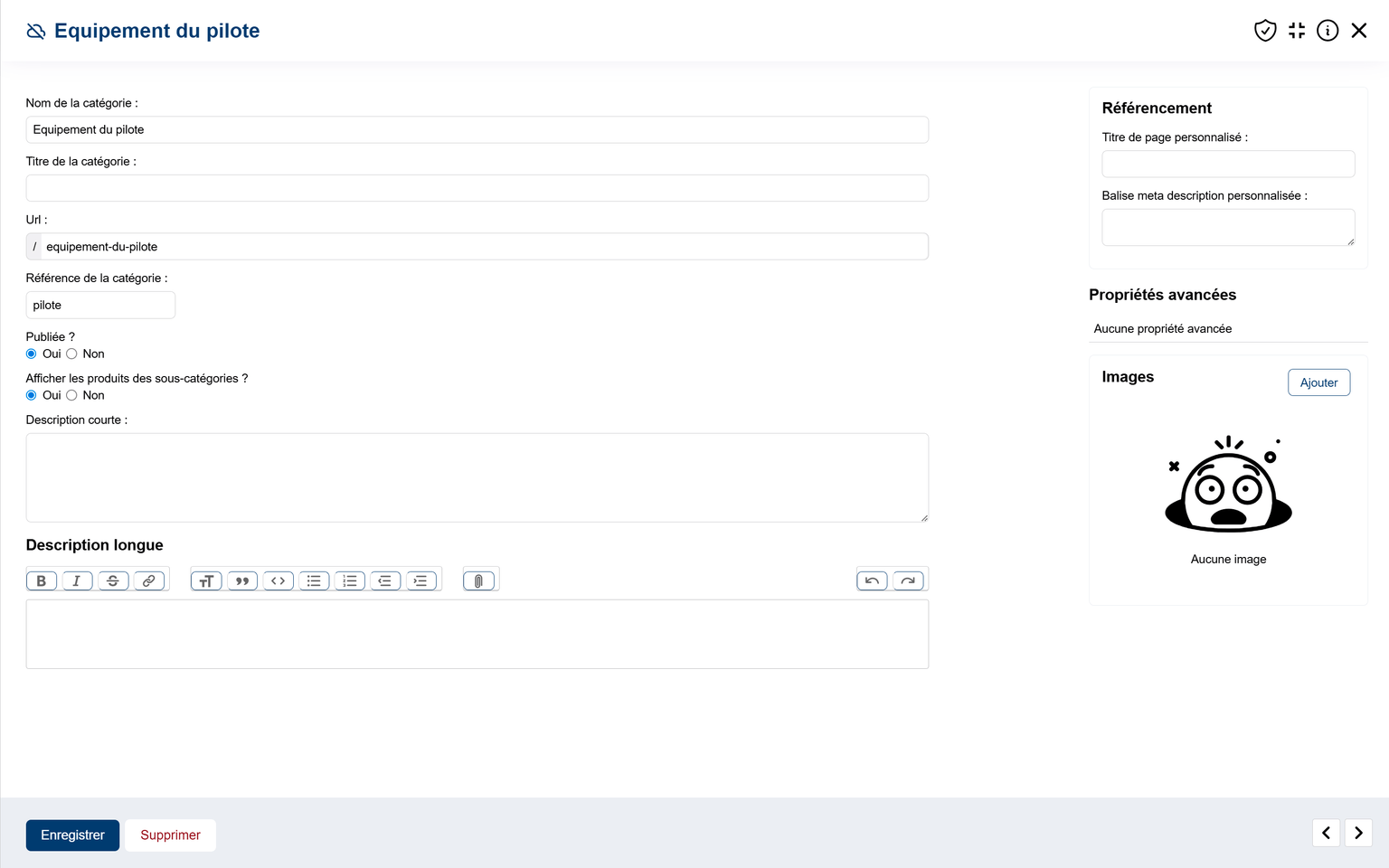Insert a hyperlink in long description
This screenshot has height=868, width=1389.
[x=149, y=580]
